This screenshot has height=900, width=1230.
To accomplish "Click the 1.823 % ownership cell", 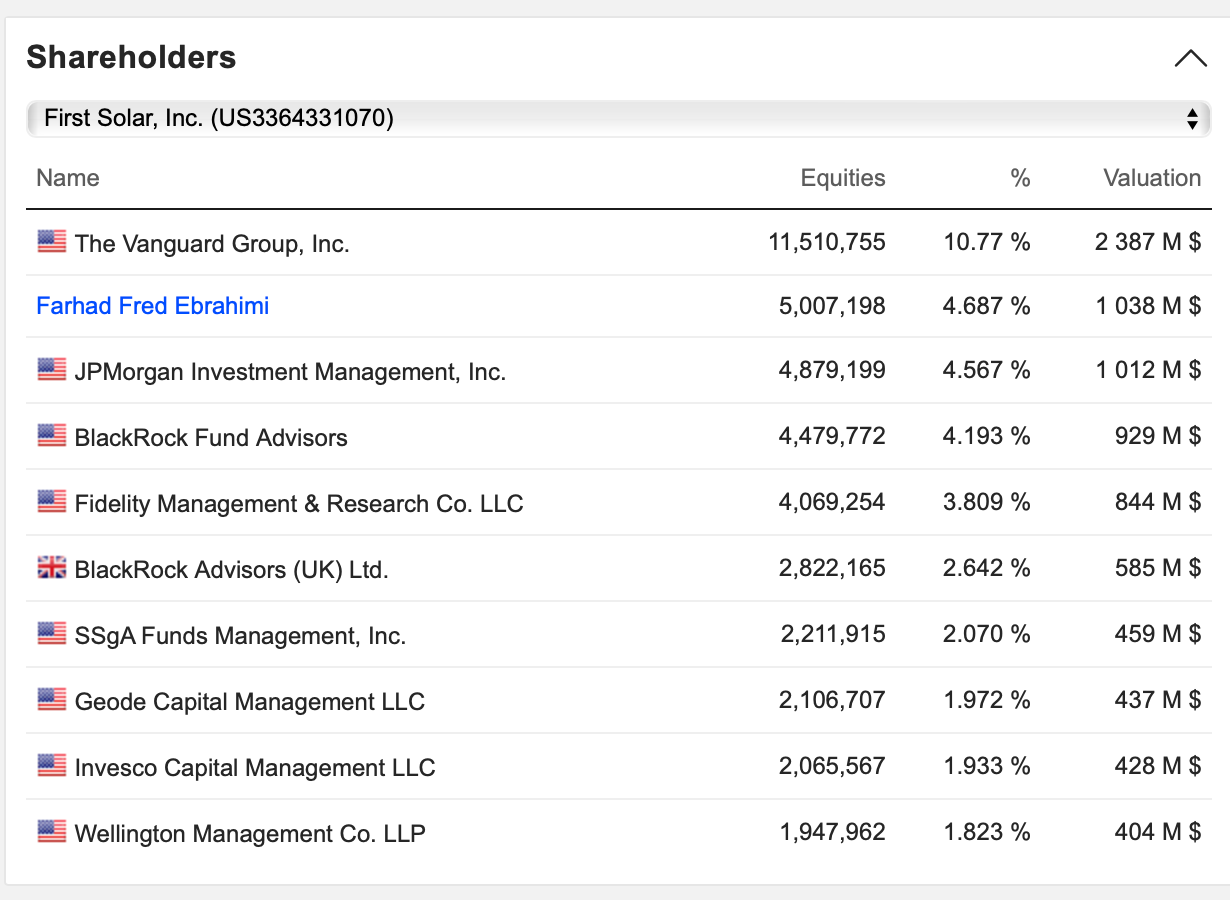I will pyautogui.click(x=987, y=832).
